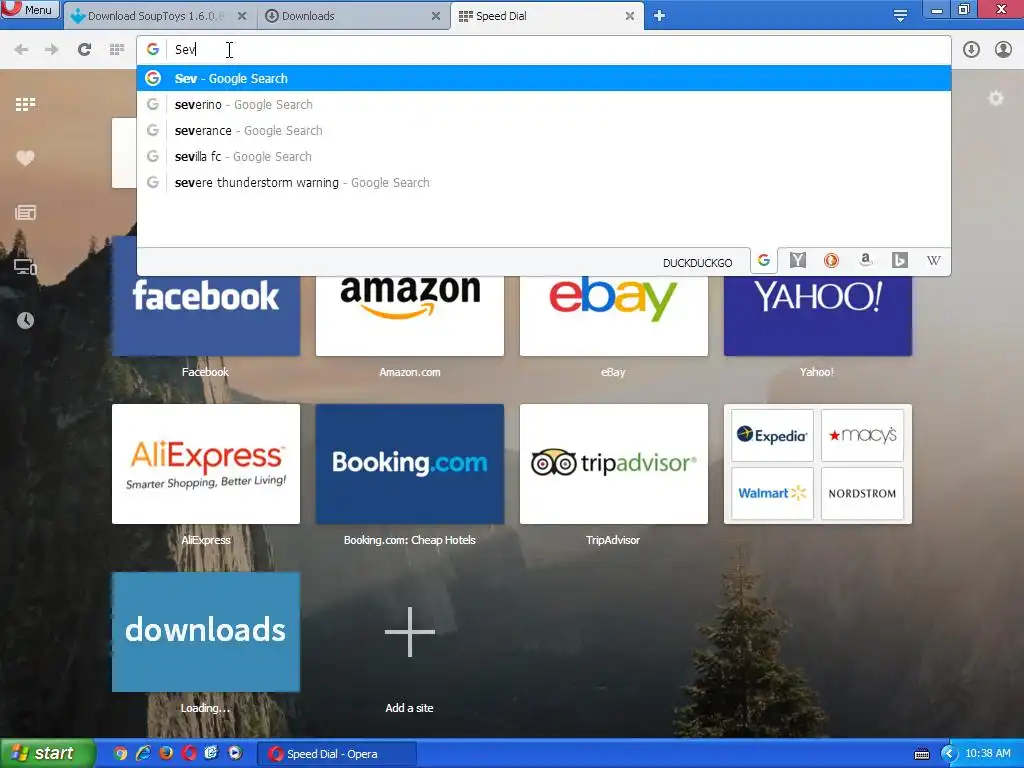Launch Opera from quick launch bar
This screenshot has height=768, width=1024.
[189, 754]
